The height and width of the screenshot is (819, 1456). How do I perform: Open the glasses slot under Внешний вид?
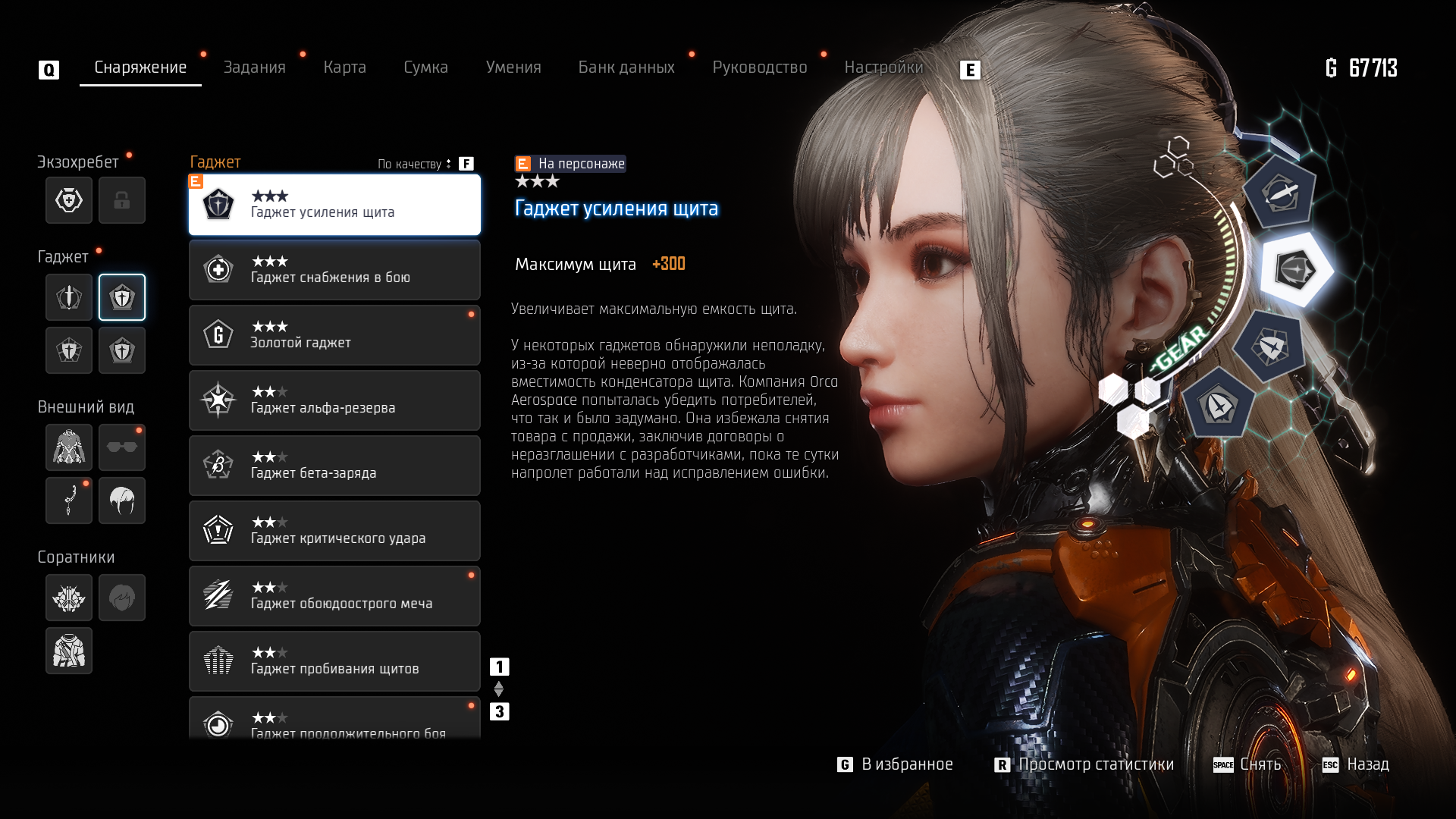coord(122,447)
